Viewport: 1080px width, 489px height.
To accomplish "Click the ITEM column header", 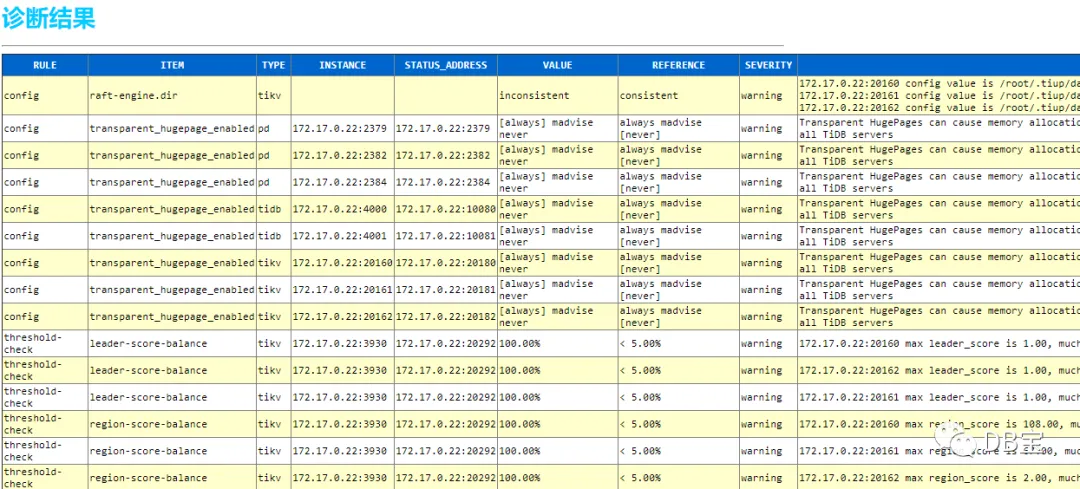I will click(172, 65).
